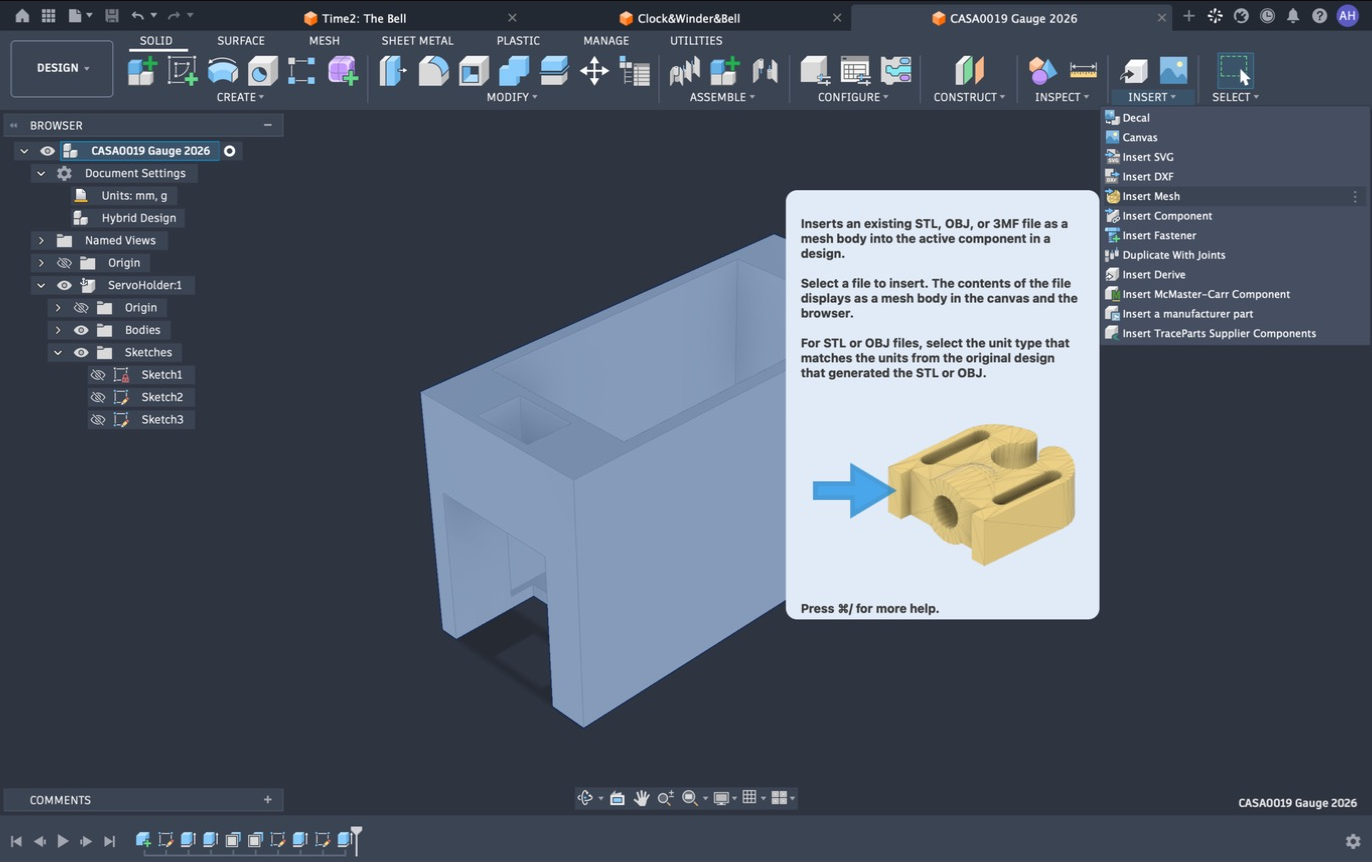The width and height of the screenshot is (1372, 862).
Task: Jump to timeline beginning
Action: click(16, 842)
